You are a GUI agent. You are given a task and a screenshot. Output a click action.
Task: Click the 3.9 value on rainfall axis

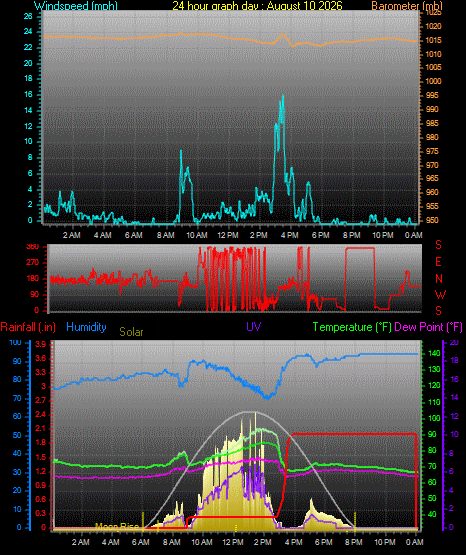41,345
